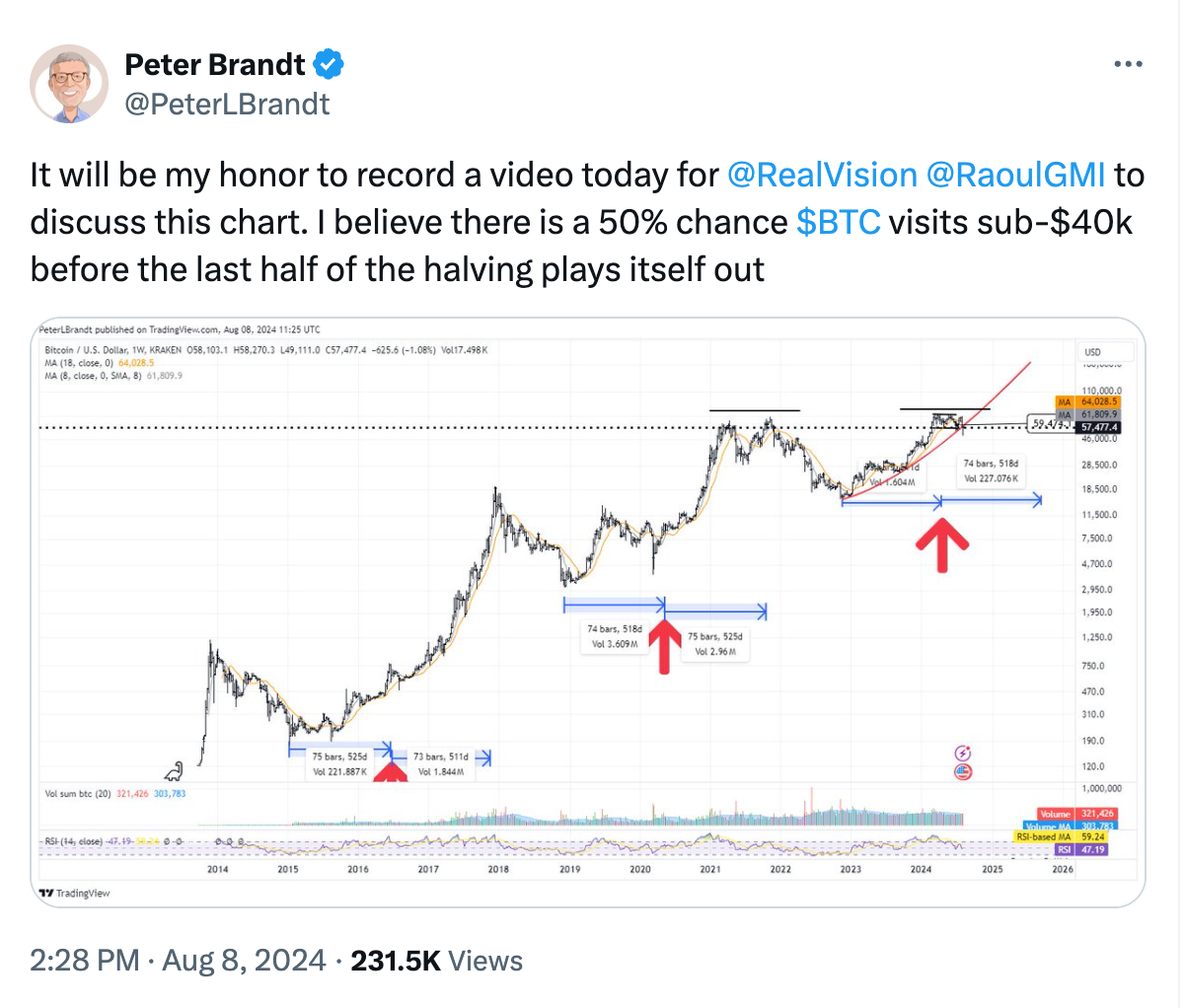This screenshot has height=1008, width=1185.
Task: Click Peter Brandt's profile avatar
Action: pos(69,84)
